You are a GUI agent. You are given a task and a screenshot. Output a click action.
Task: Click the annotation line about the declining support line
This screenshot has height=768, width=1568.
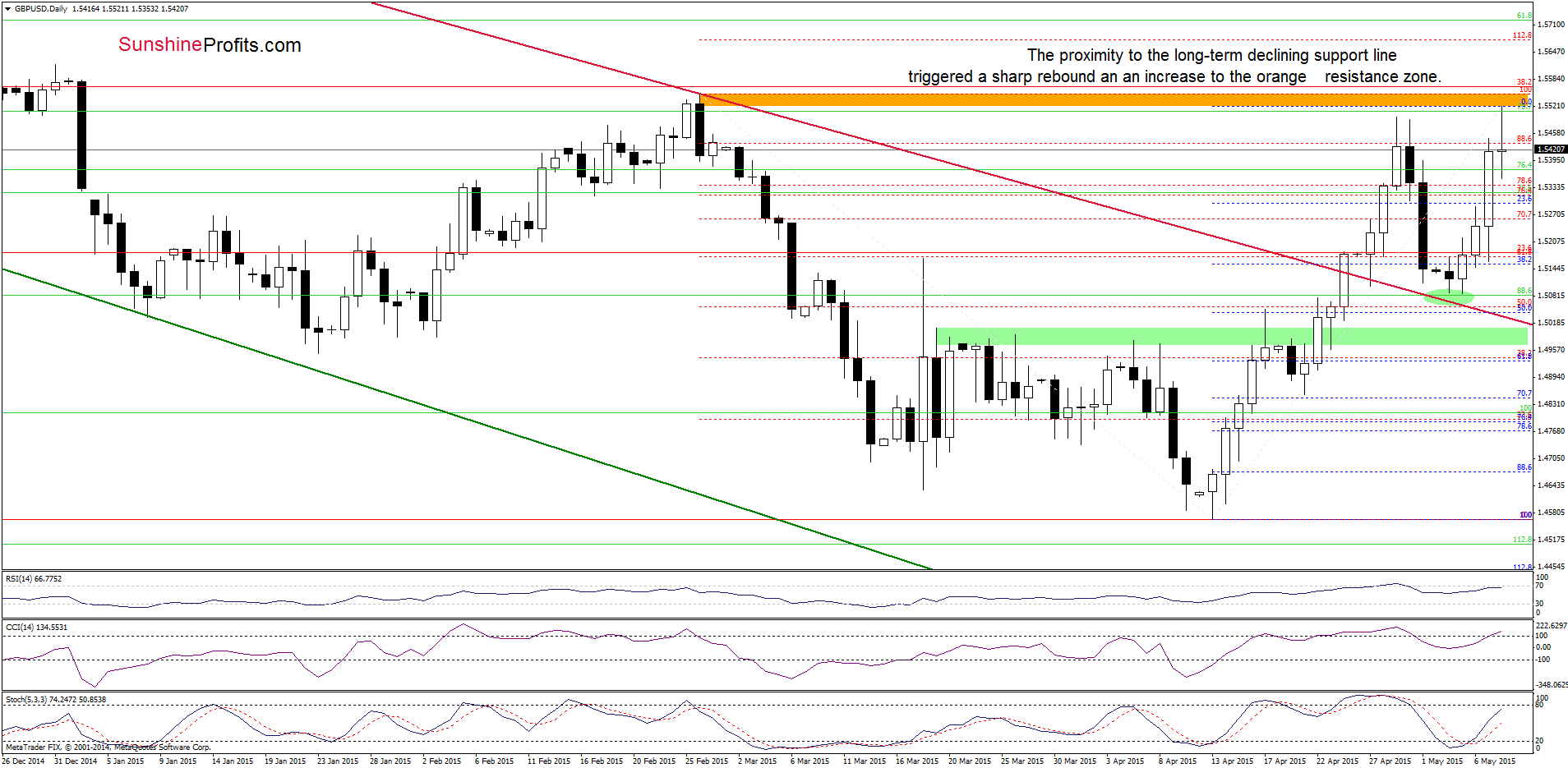coord(1211,55)
